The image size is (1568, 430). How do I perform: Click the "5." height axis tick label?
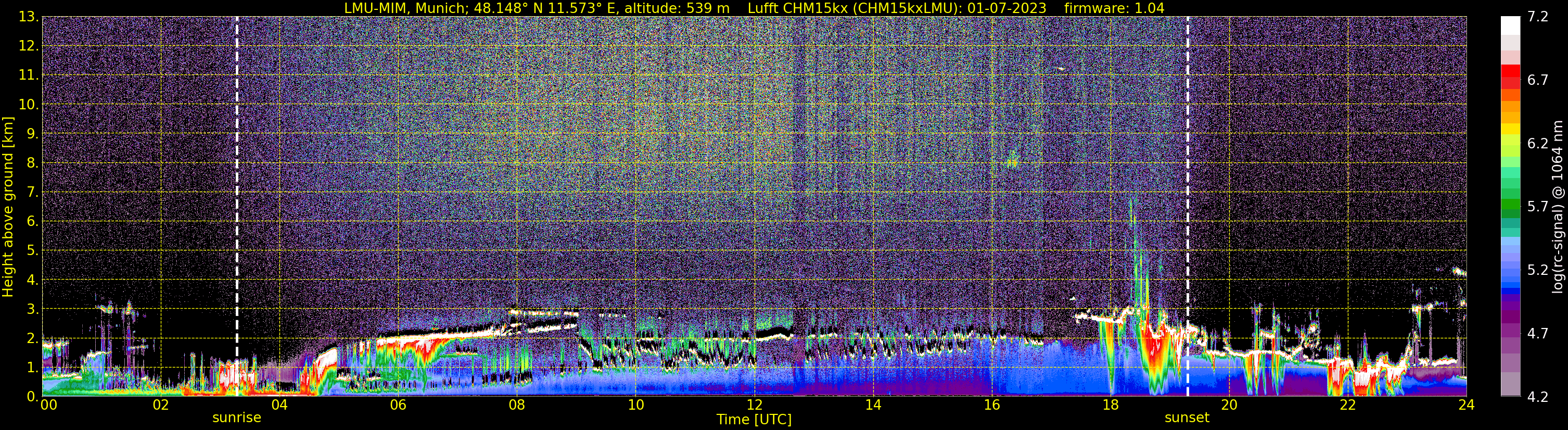pos(33,251)
